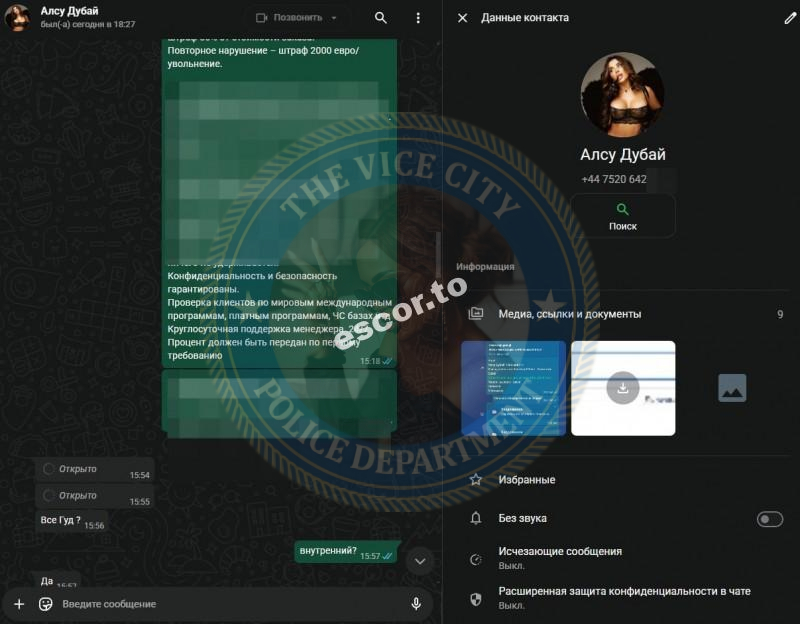View Алсу Дубай large profile photo
Viewport: 800px width, 624px height.
tap(622, 94)
